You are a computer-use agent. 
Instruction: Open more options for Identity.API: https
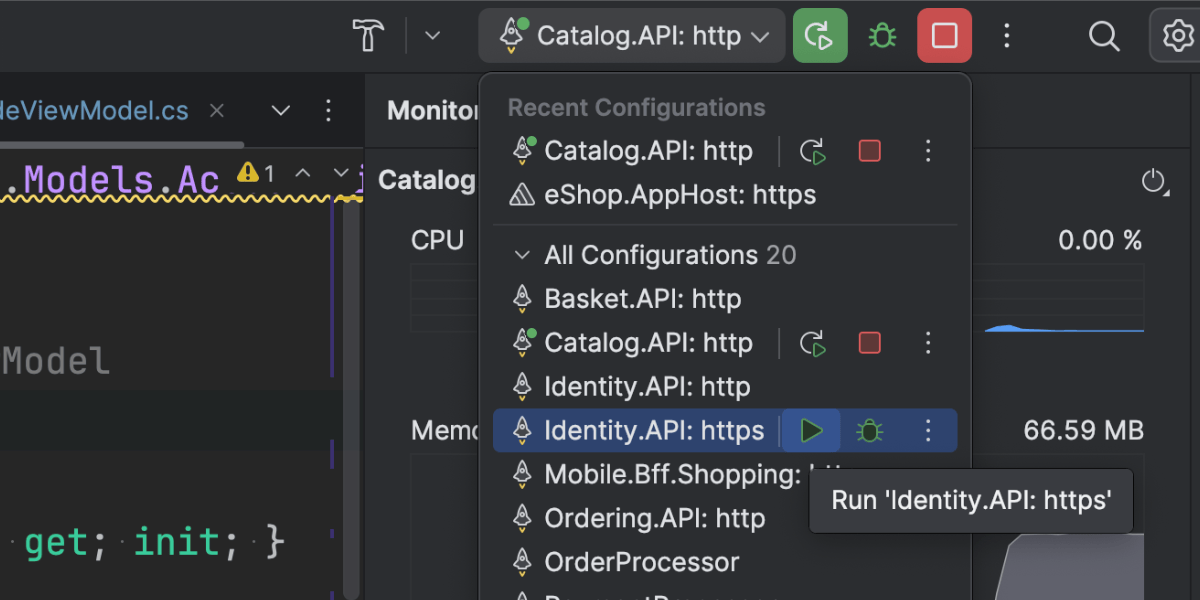click(928, 431)
